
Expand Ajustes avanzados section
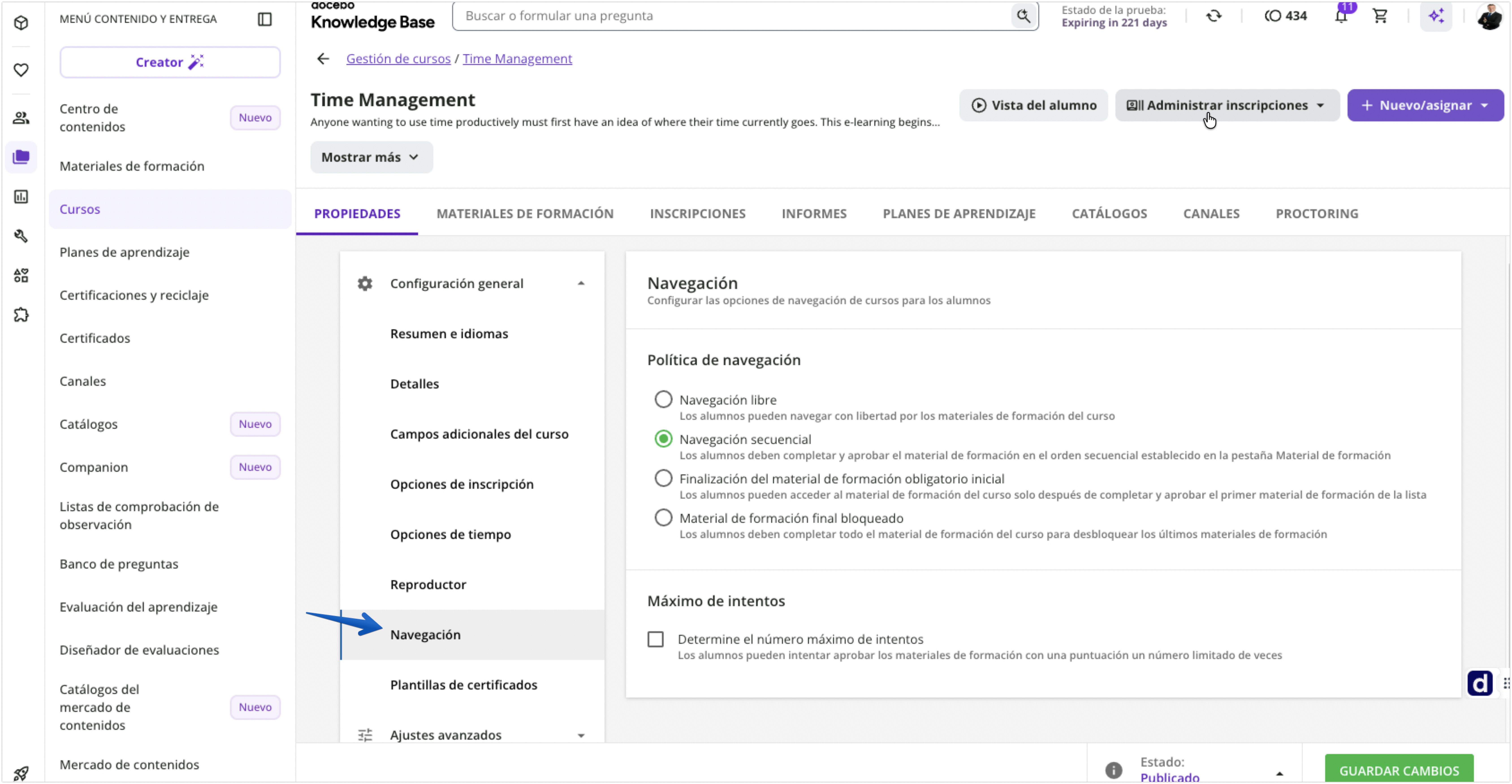point(581,735)
